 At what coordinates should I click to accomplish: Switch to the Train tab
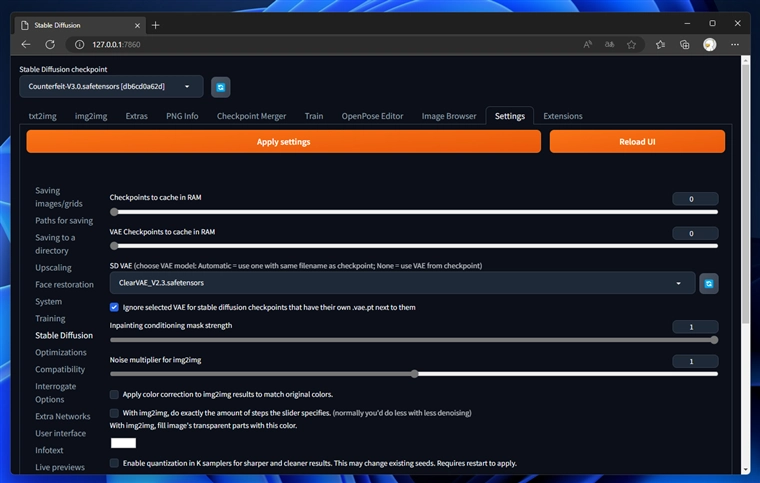click(314, 116)
